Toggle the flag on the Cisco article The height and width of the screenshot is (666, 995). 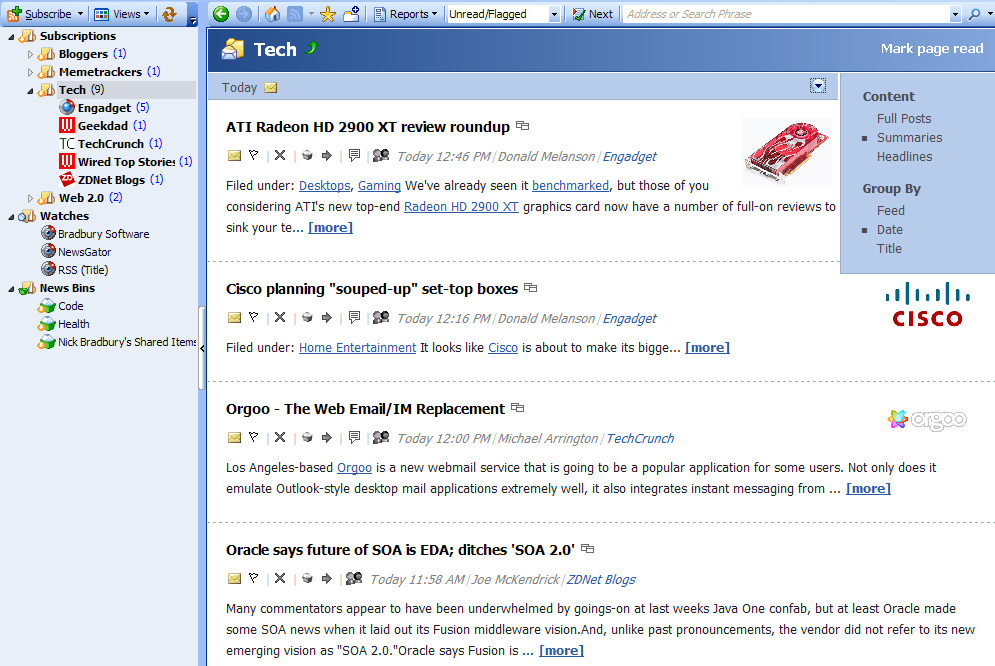coord(254,317)
